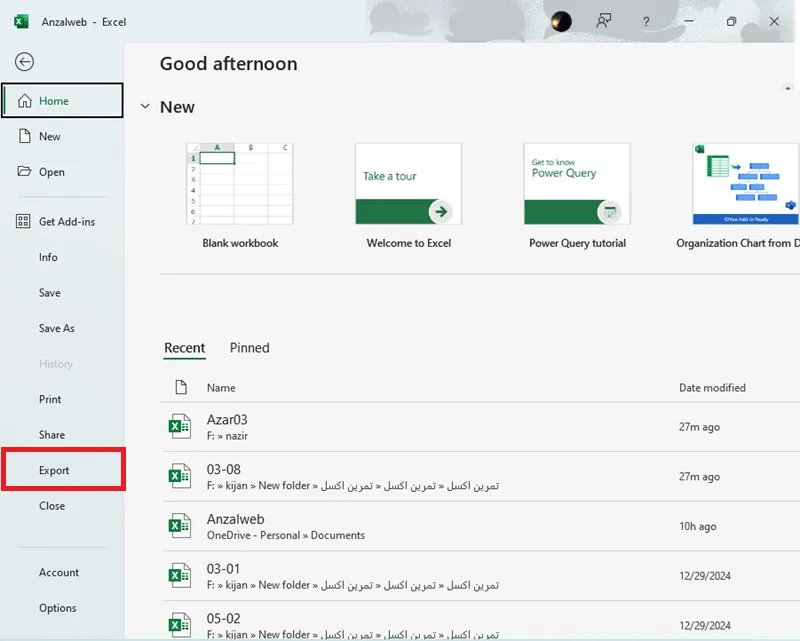Open the 03-08 workbook
This screenshot has width=800, height=641.
[x=480, y=477]
